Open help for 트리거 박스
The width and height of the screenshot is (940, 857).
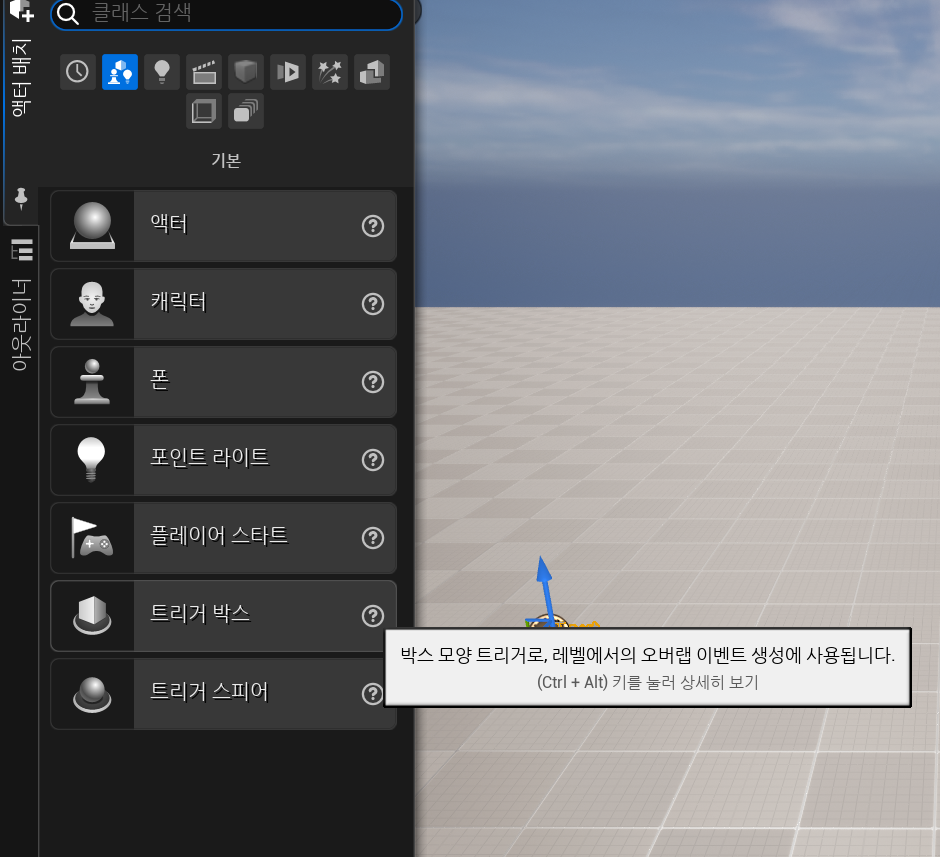373,615
